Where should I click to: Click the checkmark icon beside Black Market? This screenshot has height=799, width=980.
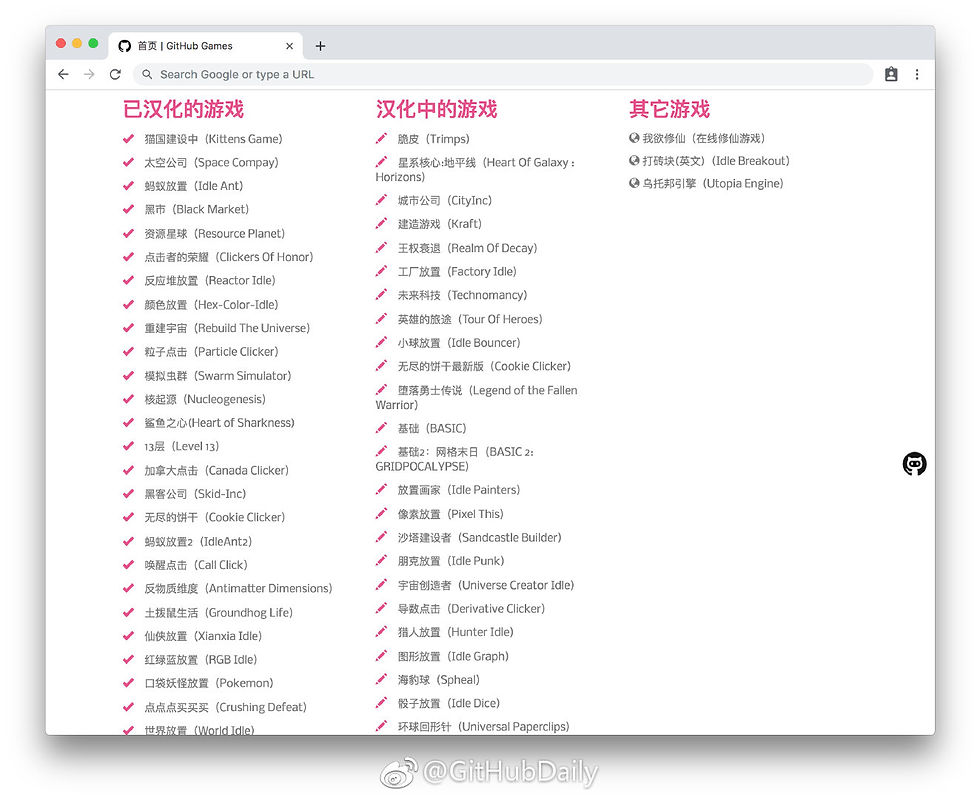(x=129, y=209)
